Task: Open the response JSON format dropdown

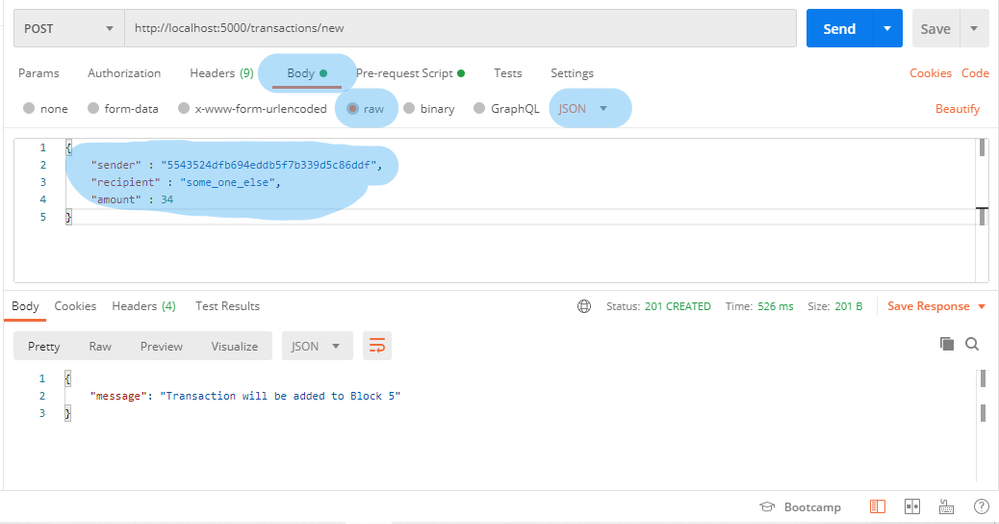Action: point(317,346)
